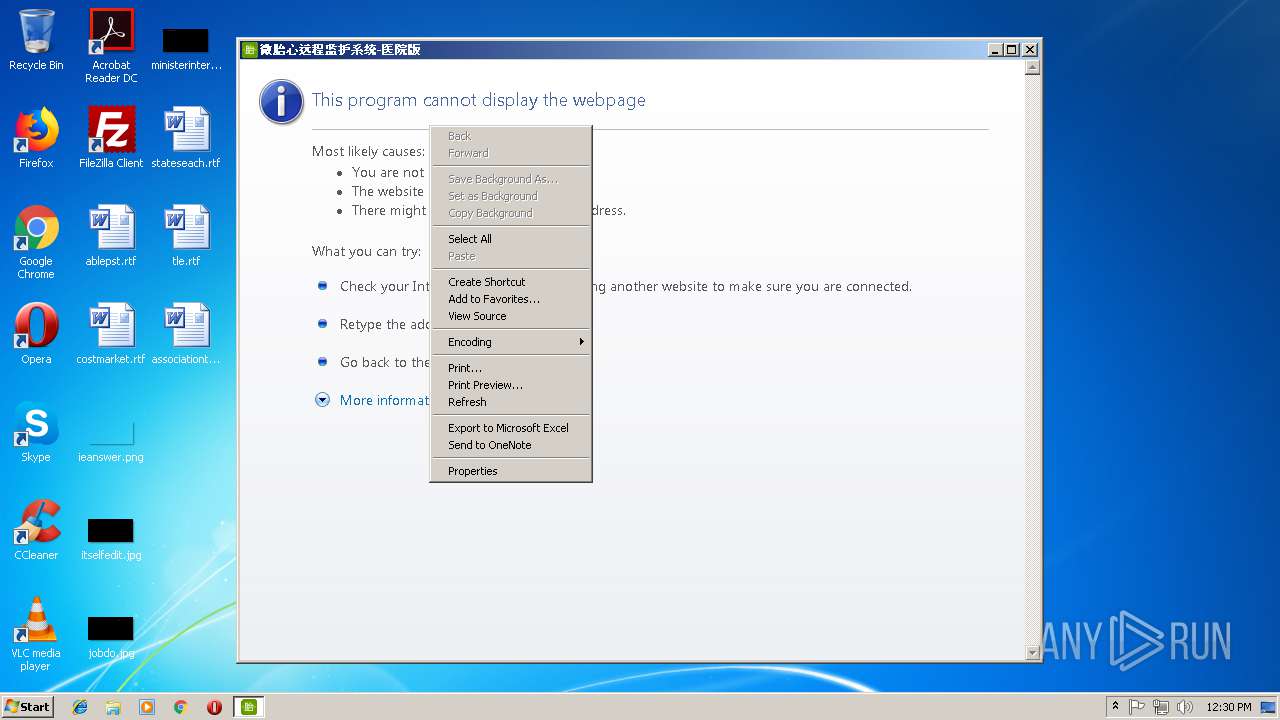The image size is (1280, 720).
Task: Open the association rtf file
Action: click(186, 333)
